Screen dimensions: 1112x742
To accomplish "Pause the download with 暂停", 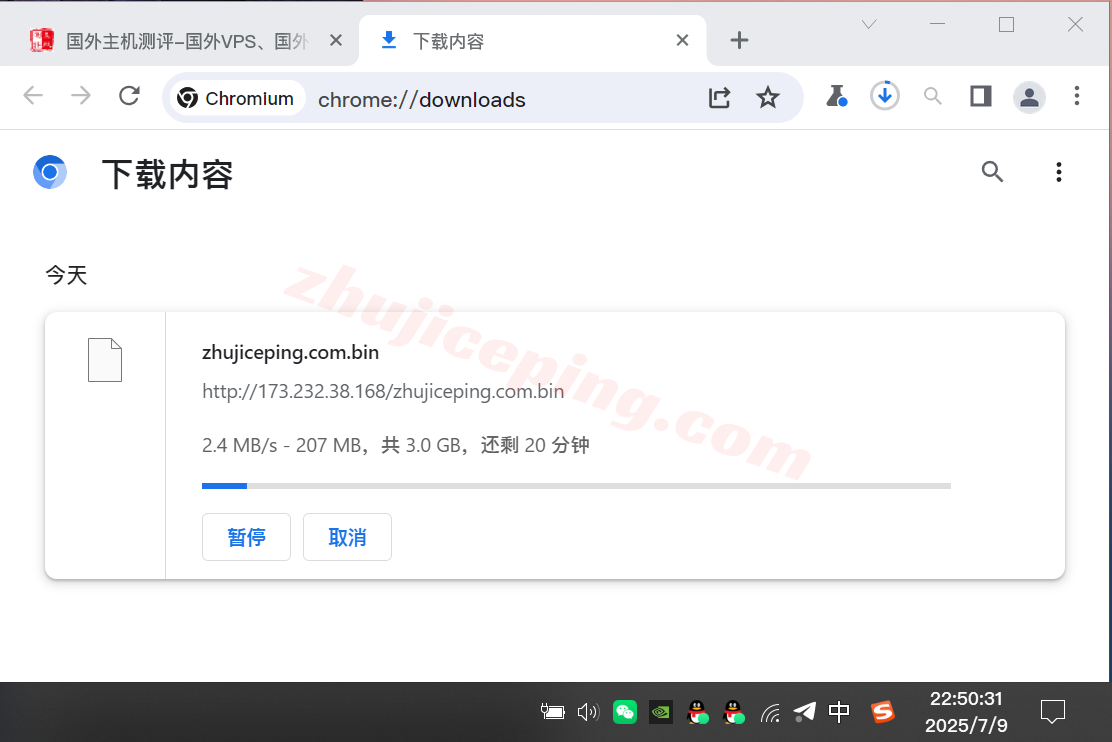I will 246,537.
